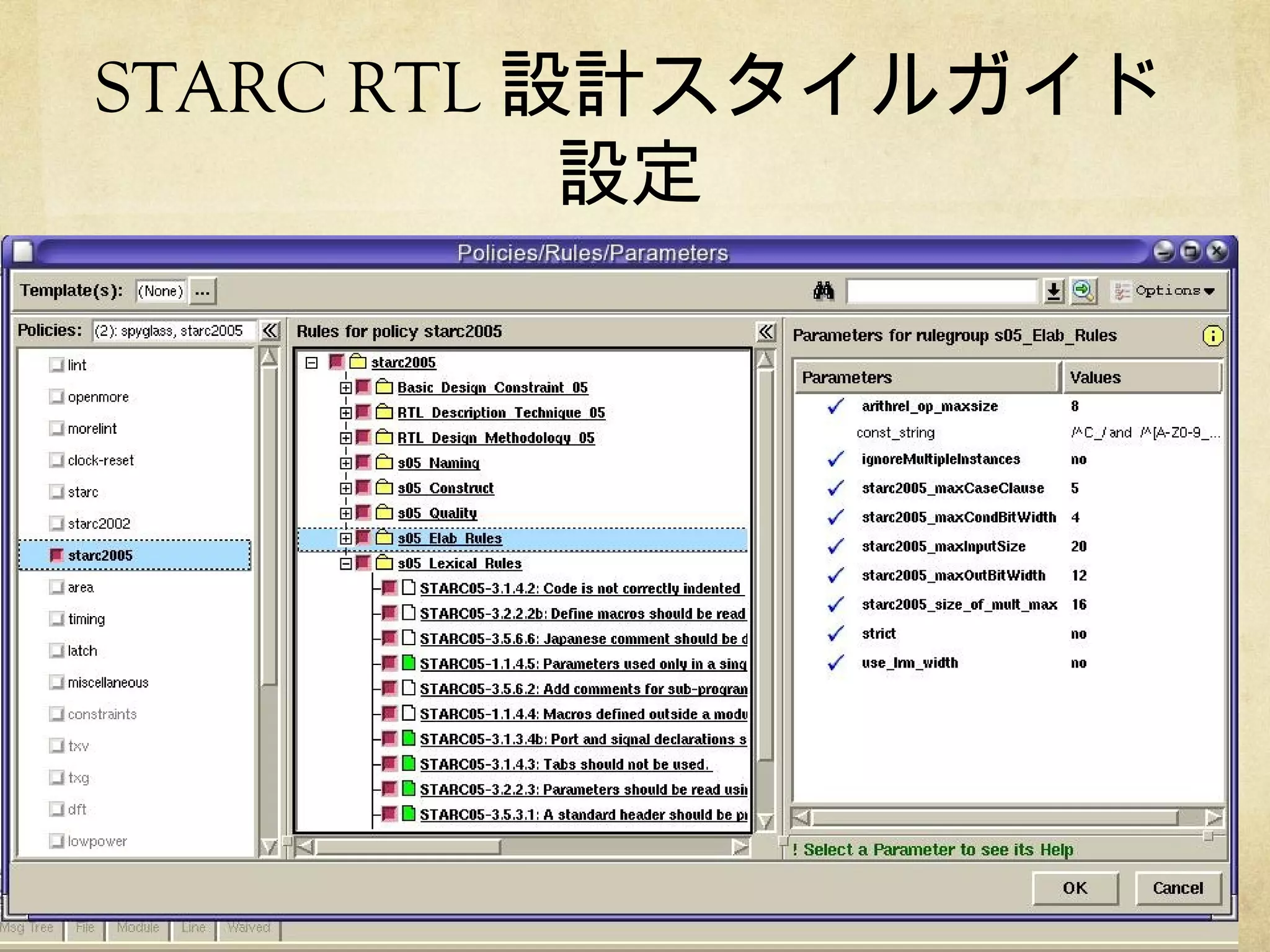Viewport: 1270px width, 952px height.
Task: Click green icon of rule STARC05-1.1.4.5
Action: click(408, 663)
